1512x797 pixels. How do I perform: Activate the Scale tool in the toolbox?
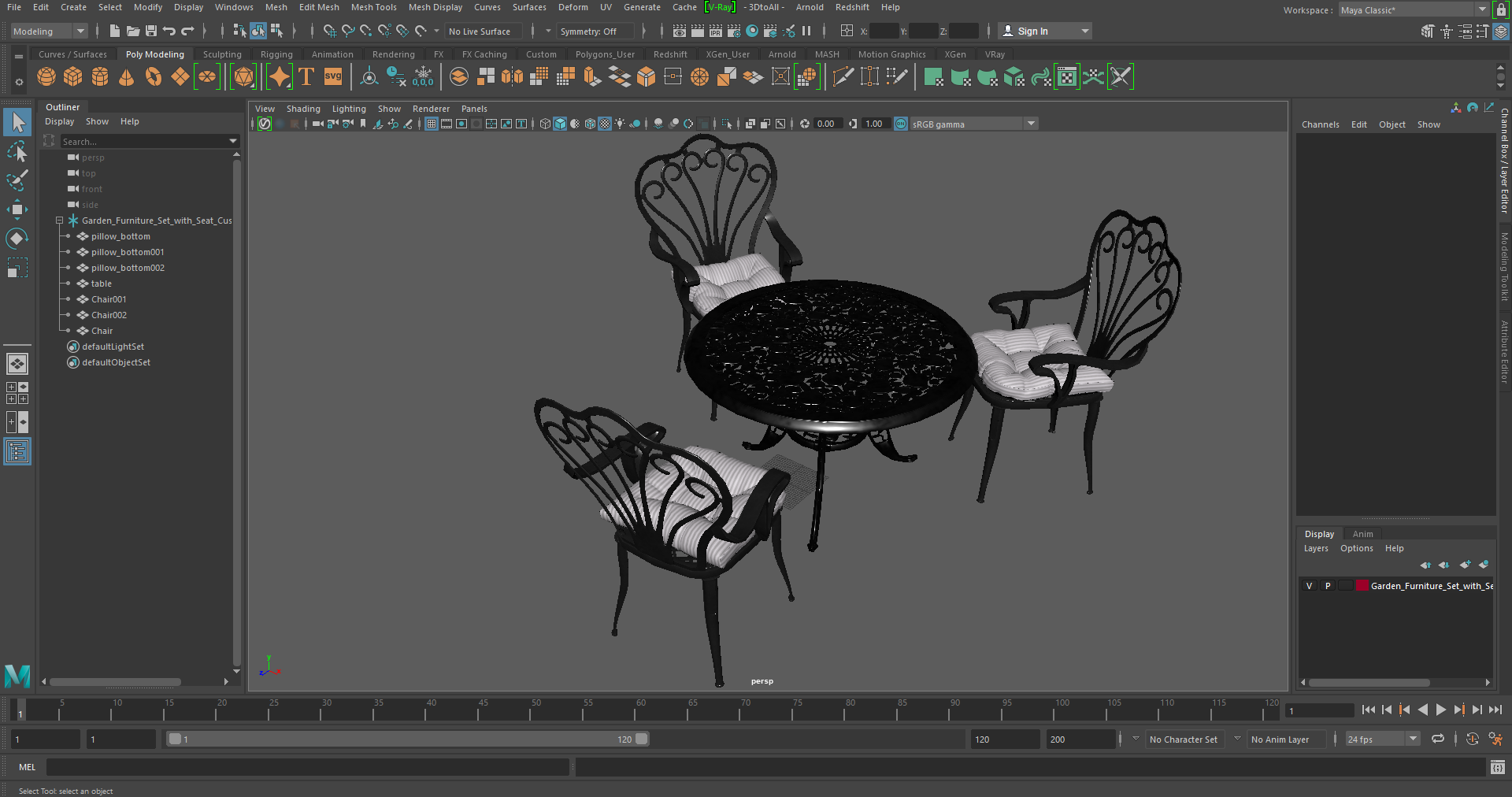[x=17, y=268]
